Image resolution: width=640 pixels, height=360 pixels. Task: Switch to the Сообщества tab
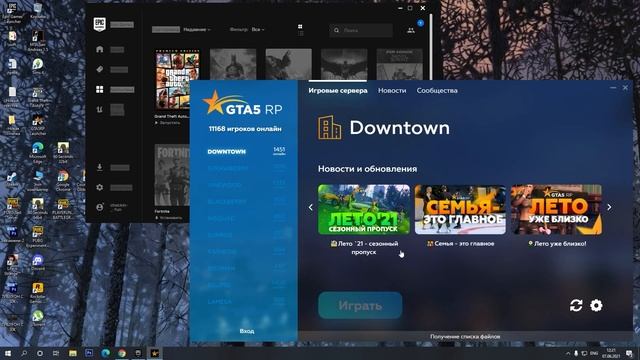tap(437, 91)
